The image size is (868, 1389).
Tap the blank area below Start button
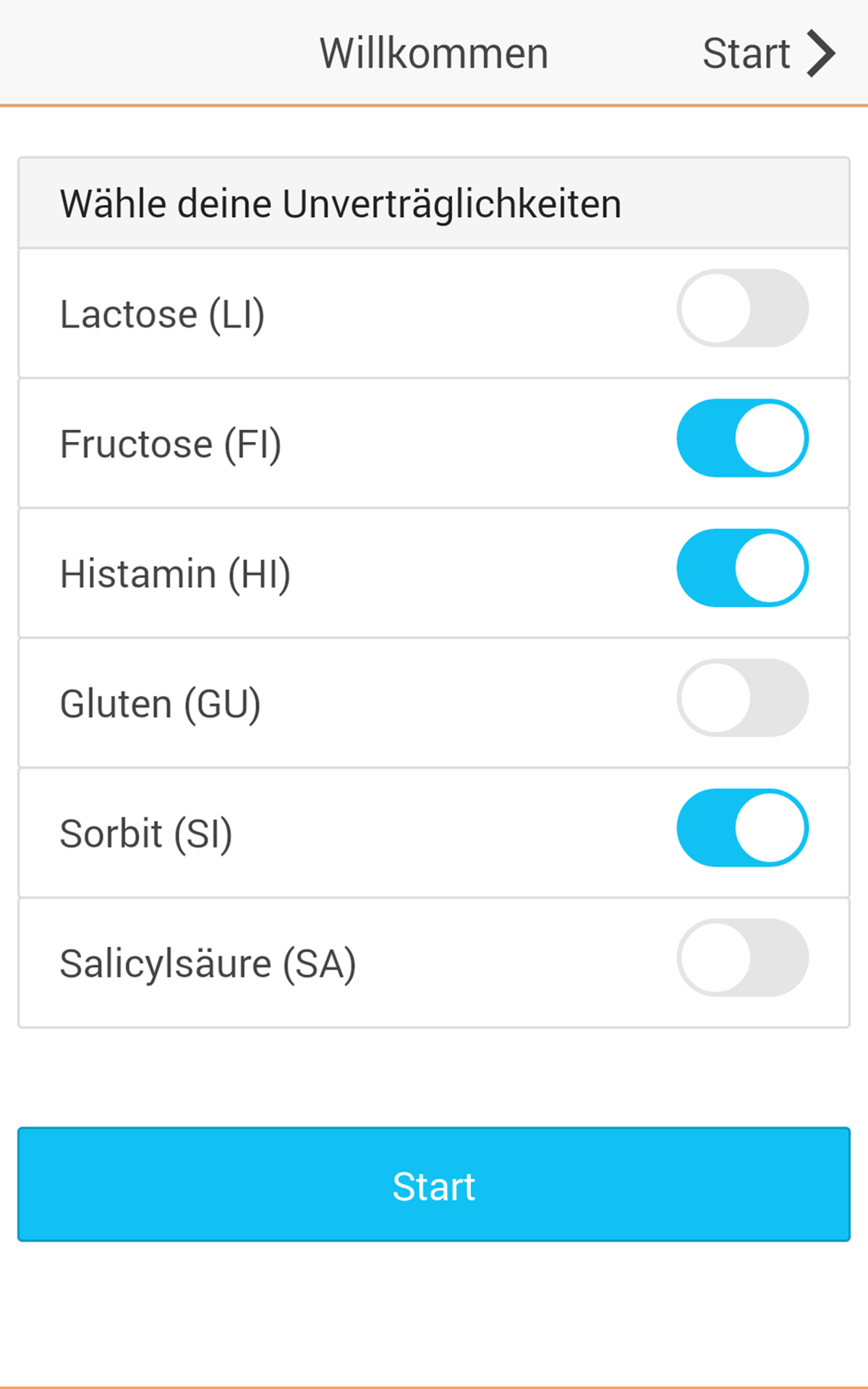(x=434, y=1309)
